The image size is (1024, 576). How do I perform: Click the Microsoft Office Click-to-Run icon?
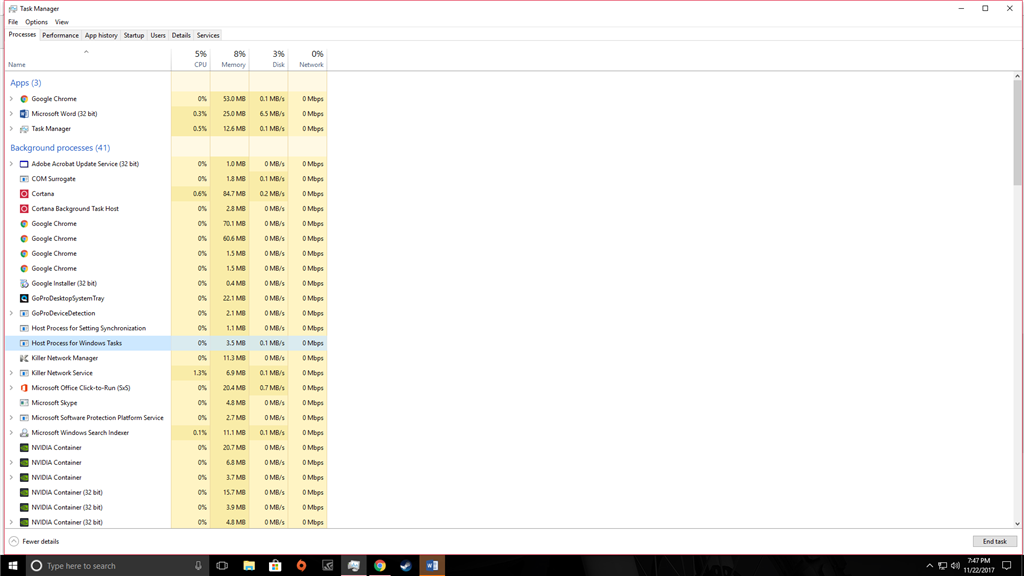click(x=24, y=388)
